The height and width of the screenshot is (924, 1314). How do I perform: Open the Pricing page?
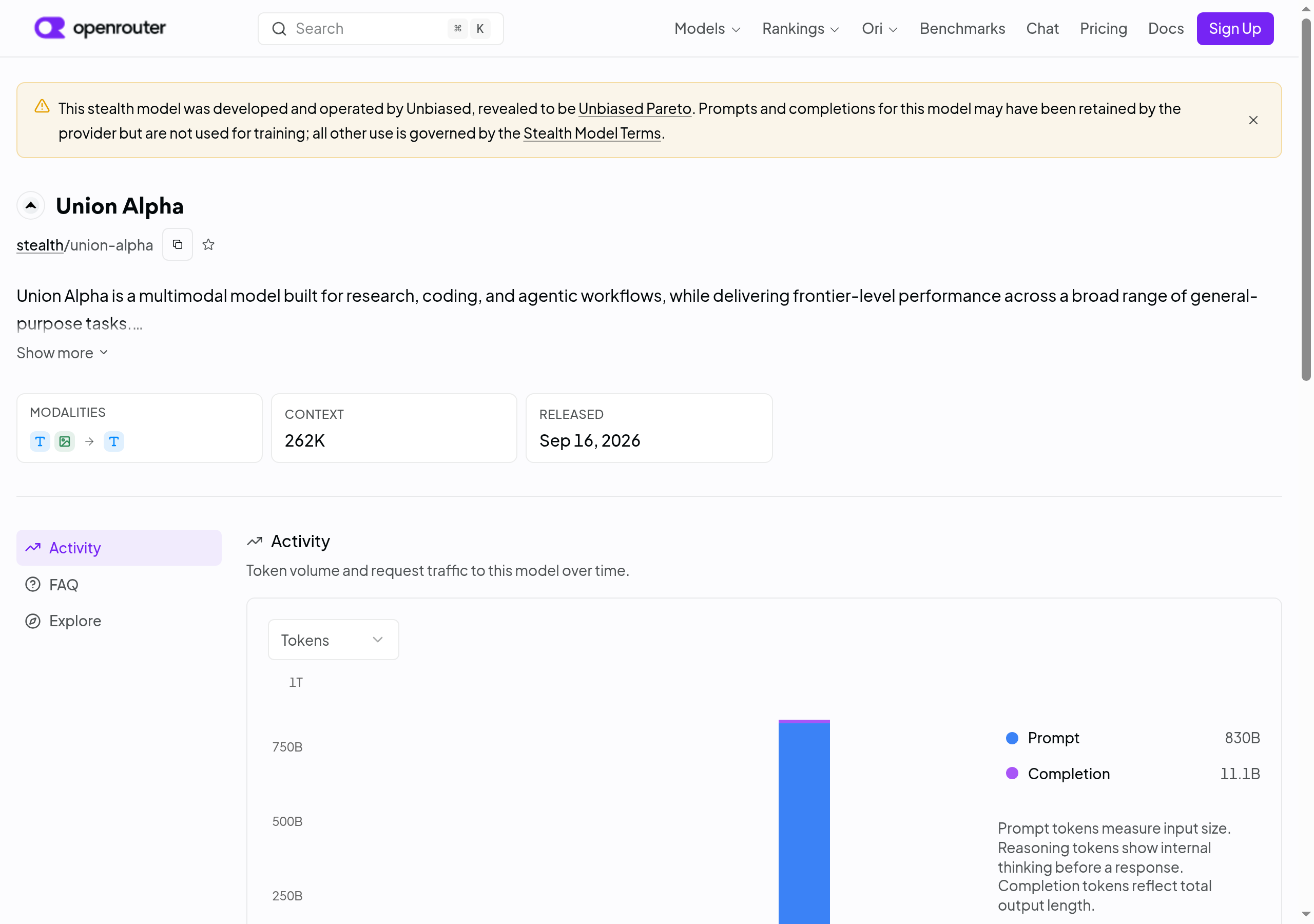[x=1103, y=29]
